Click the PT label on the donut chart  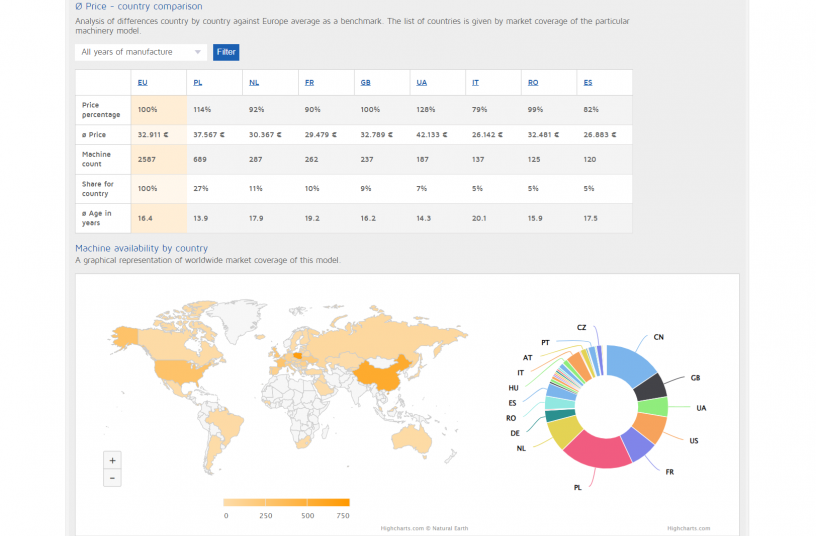tap(545, 342)
